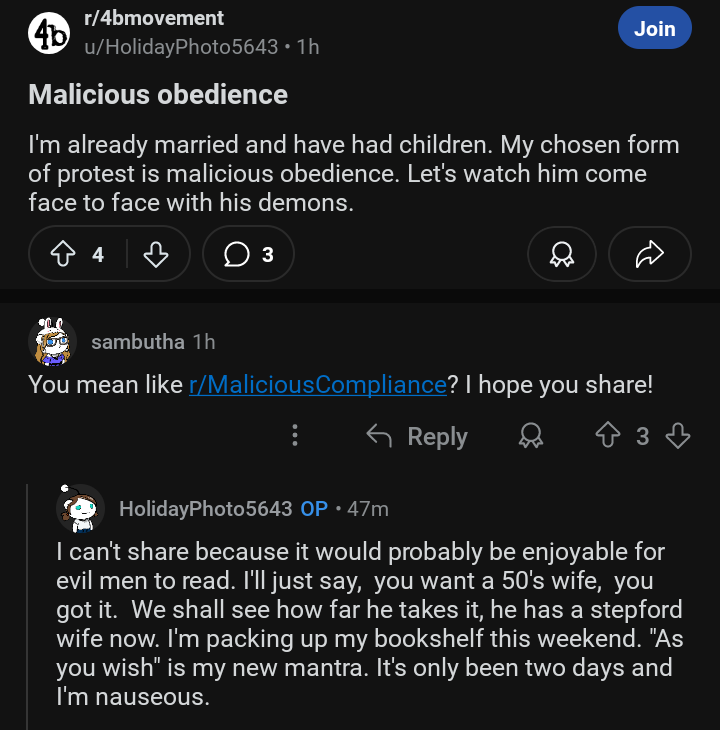The height and width of the screenshot is (730, 720).
Task: Open sambutha's comment options menu
Action: tap(295, 436)
